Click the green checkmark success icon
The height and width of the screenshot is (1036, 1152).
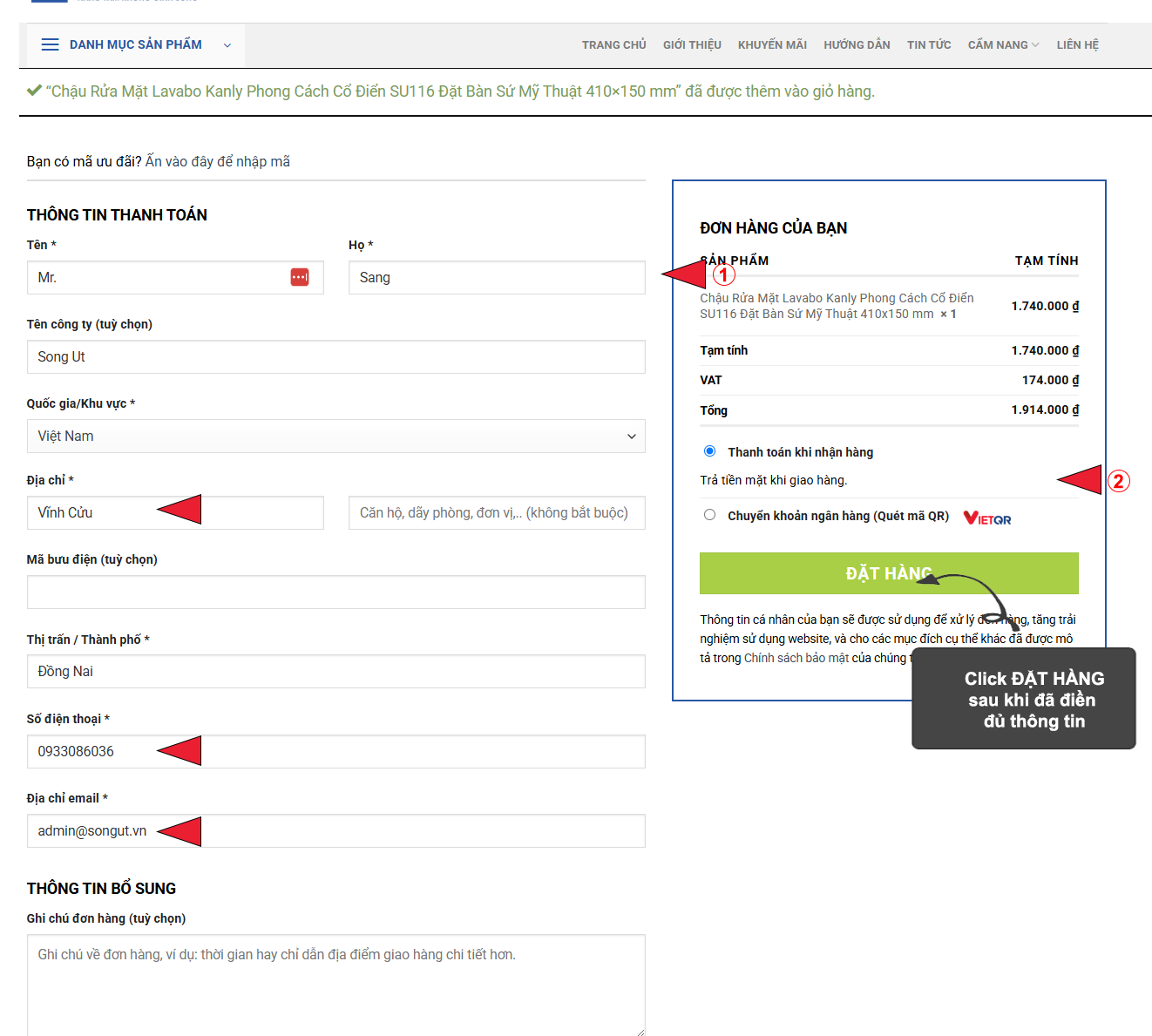coord(34,91)
